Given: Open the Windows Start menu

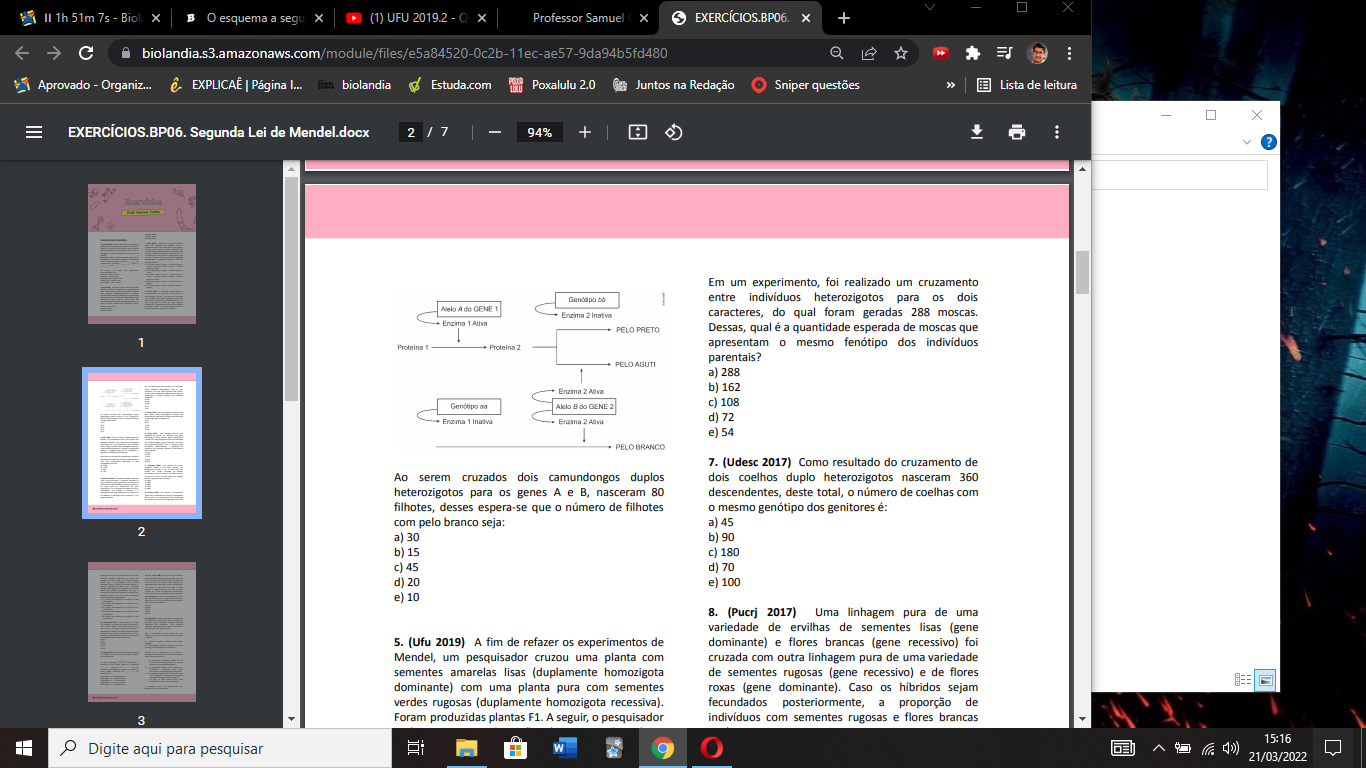Looking at the screenshot, I should coord(24,748).
